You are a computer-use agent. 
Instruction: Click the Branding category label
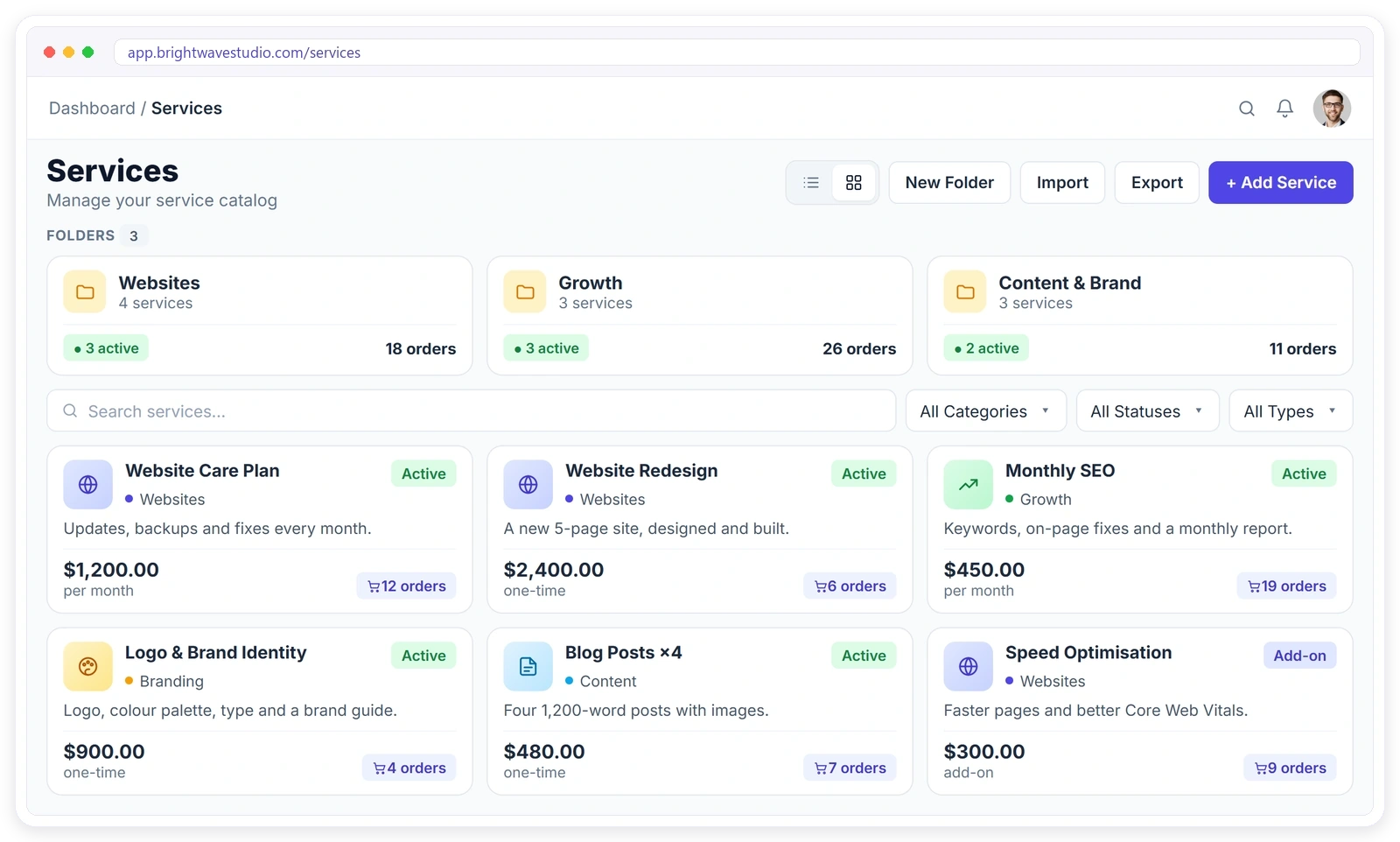tap(171, 681)
